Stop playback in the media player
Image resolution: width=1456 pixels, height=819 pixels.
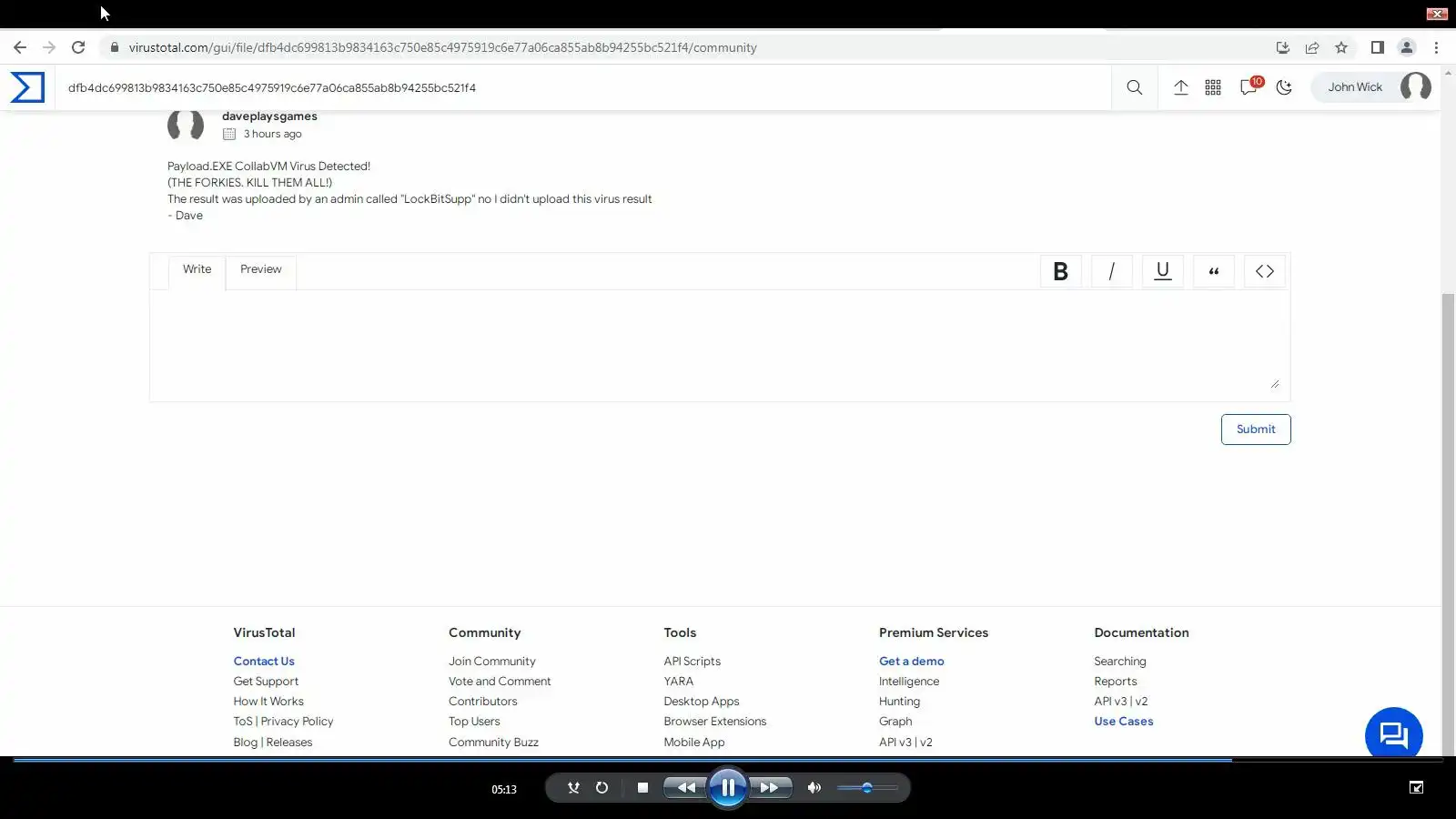click(642, 788)
